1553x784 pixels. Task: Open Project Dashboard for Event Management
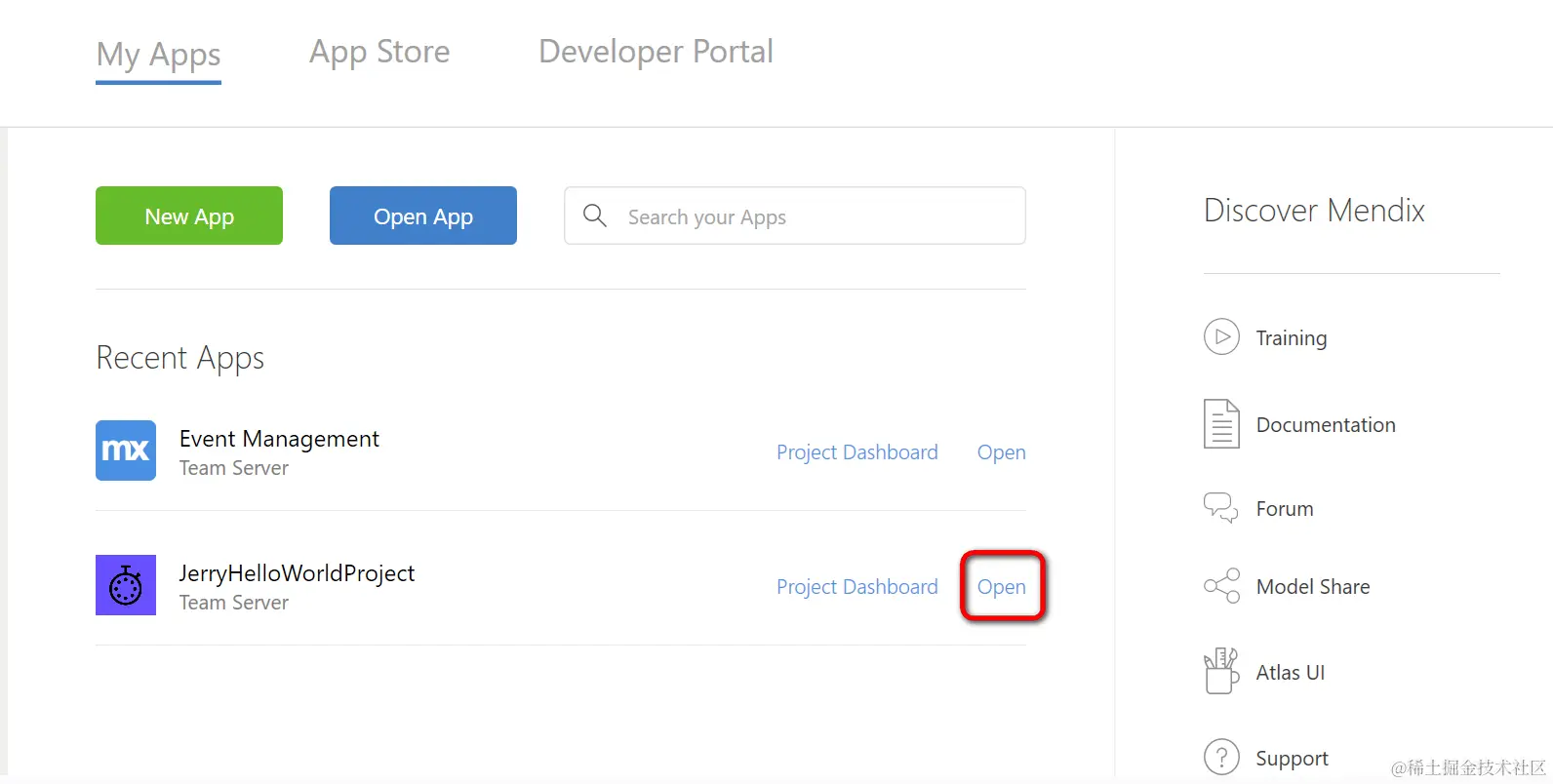(856, 452)
